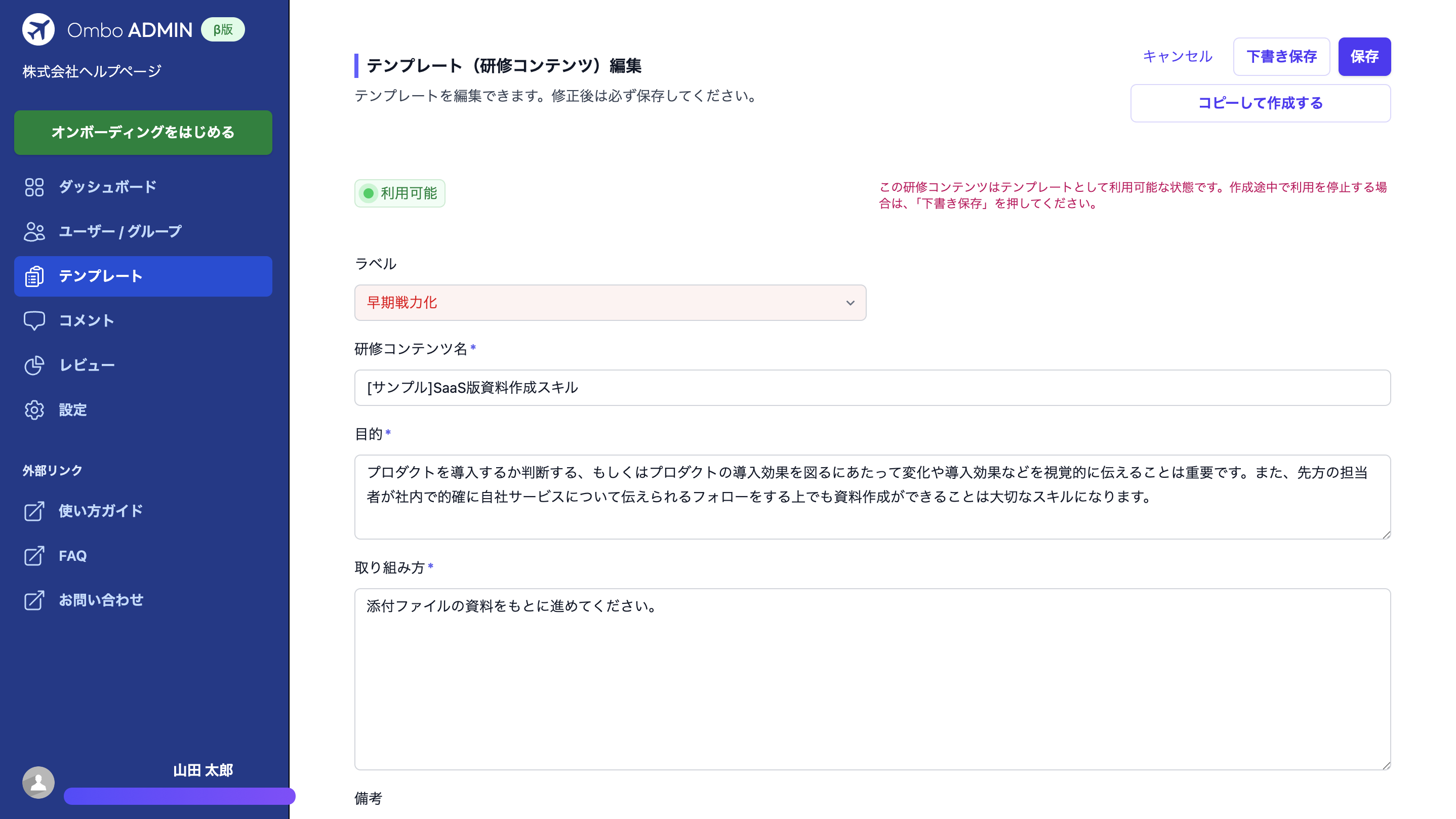
Task: Open the レビュー menu item
Action: click(143, 365)
